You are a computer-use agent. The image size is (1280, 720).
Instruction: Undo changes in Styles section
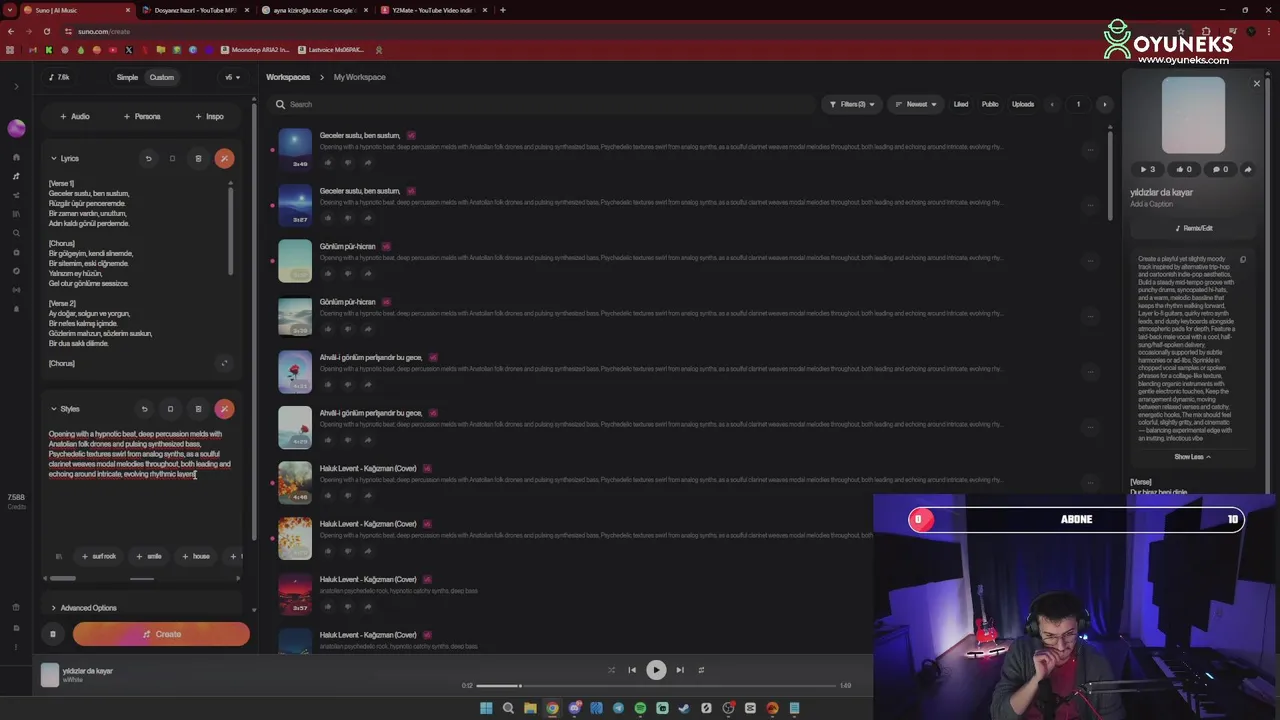point(144,408)
